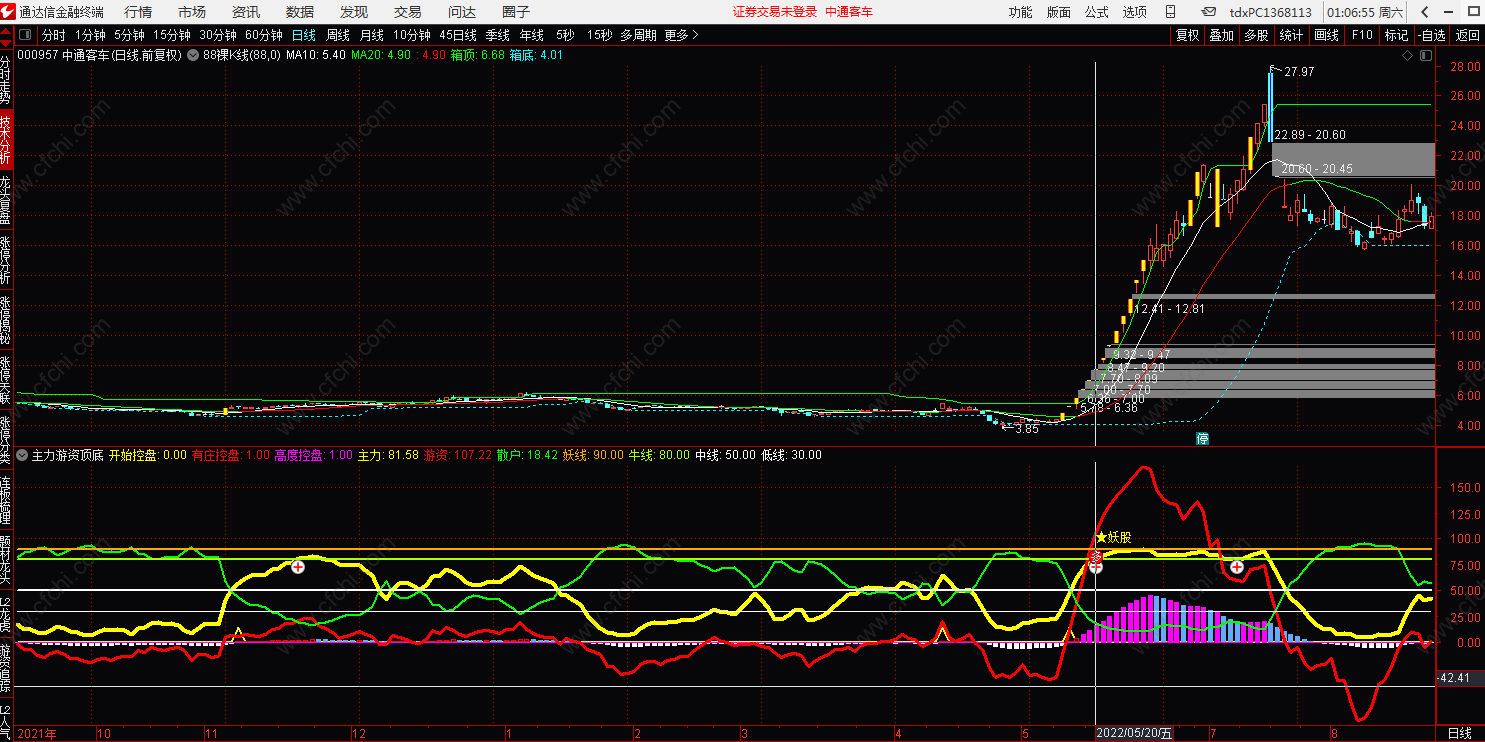Switch to 分时 period

coord(53,35)
